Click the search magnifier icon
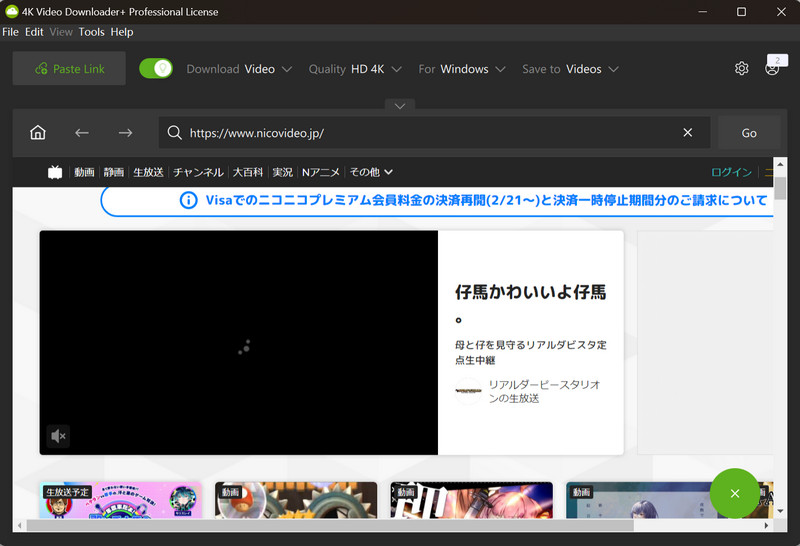The height and width of the screenshot is (546, 800). [x=174, y=133]
